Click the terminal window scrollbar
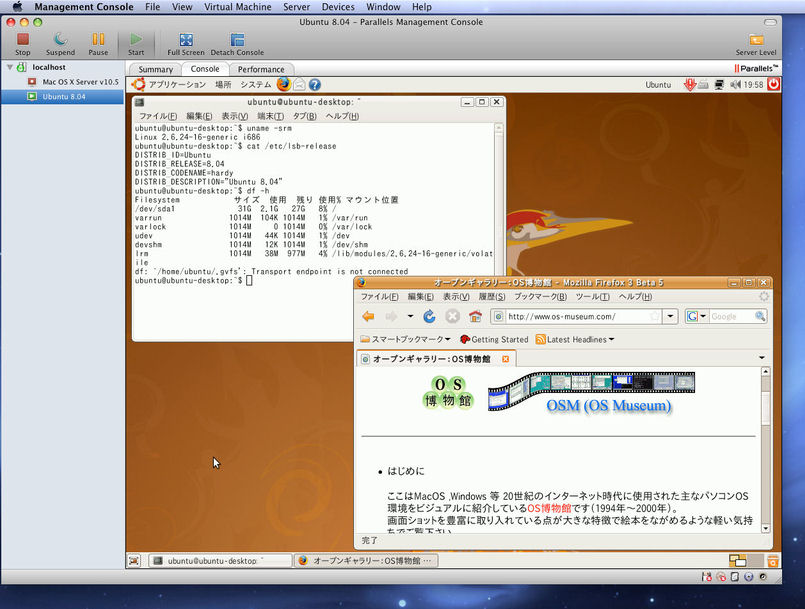The height and width of the screenshot is (609, 805). click(499, 198)
